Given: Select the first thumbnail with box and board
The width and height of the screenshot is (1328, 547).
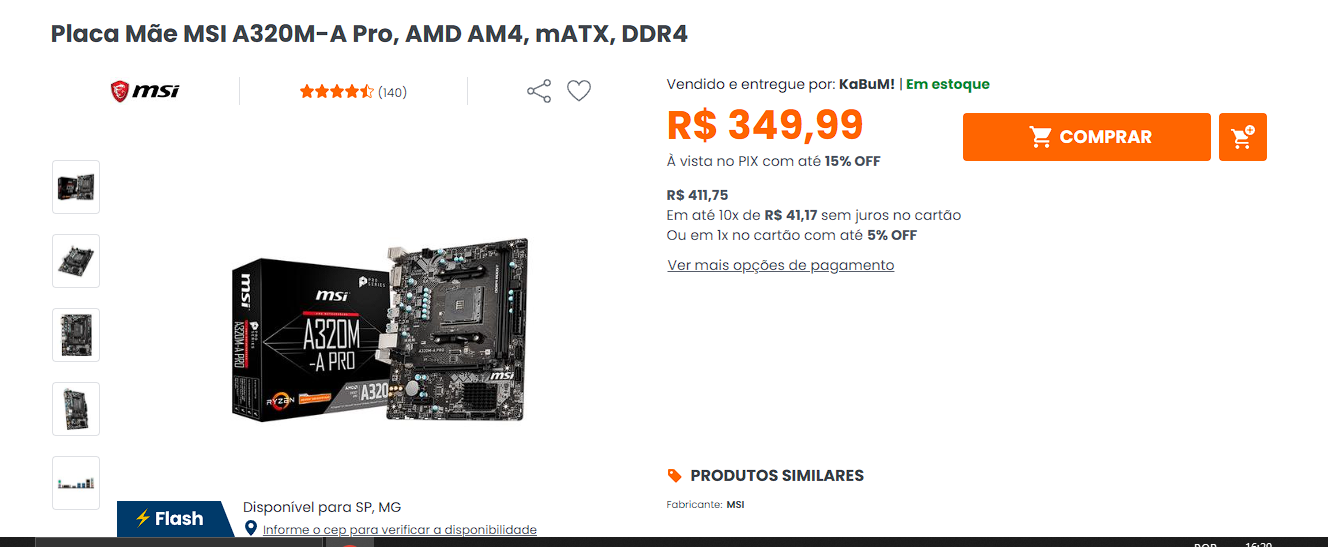Looking at the screenshot, I should (x=76, y=187).
